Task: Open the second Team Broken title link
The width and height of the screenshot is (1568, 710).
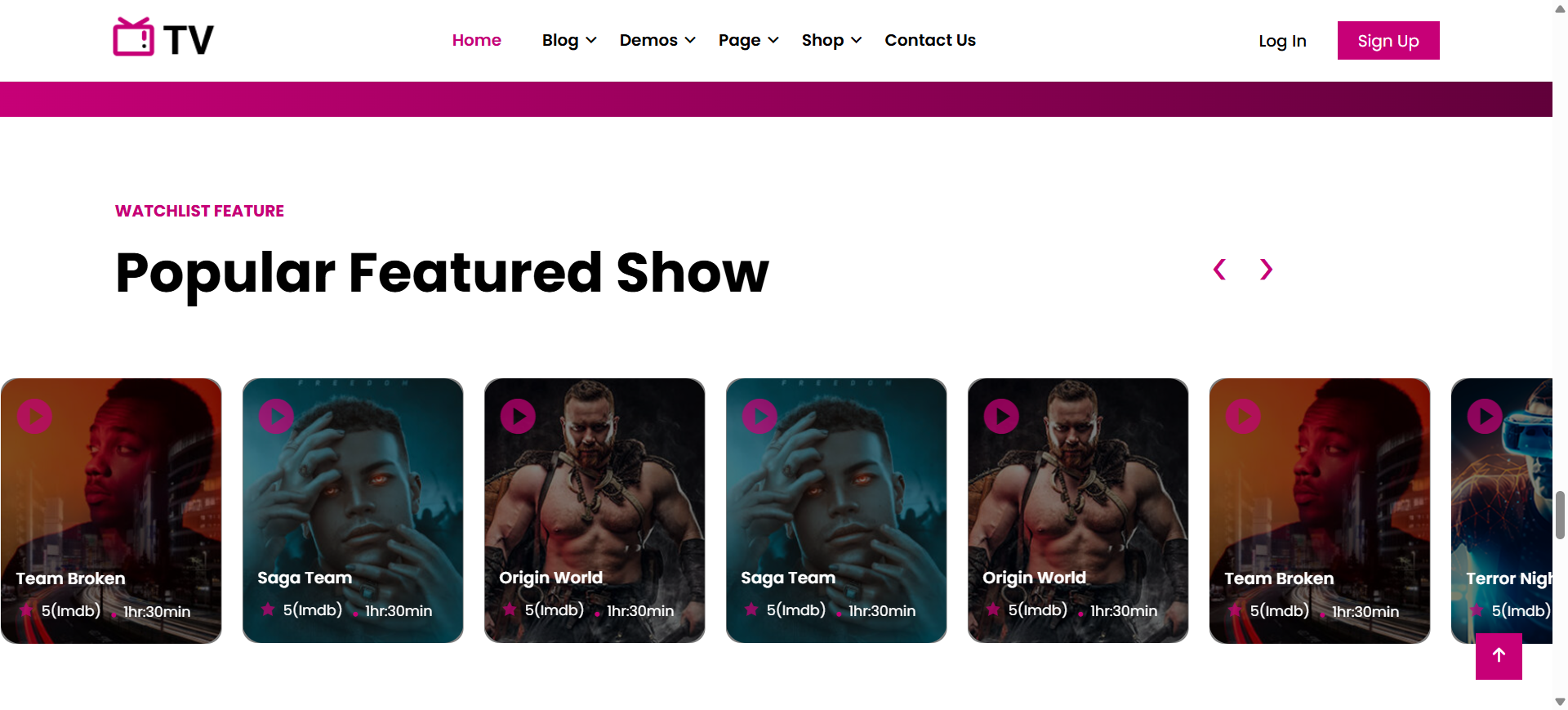Action: coord(1279,578)
